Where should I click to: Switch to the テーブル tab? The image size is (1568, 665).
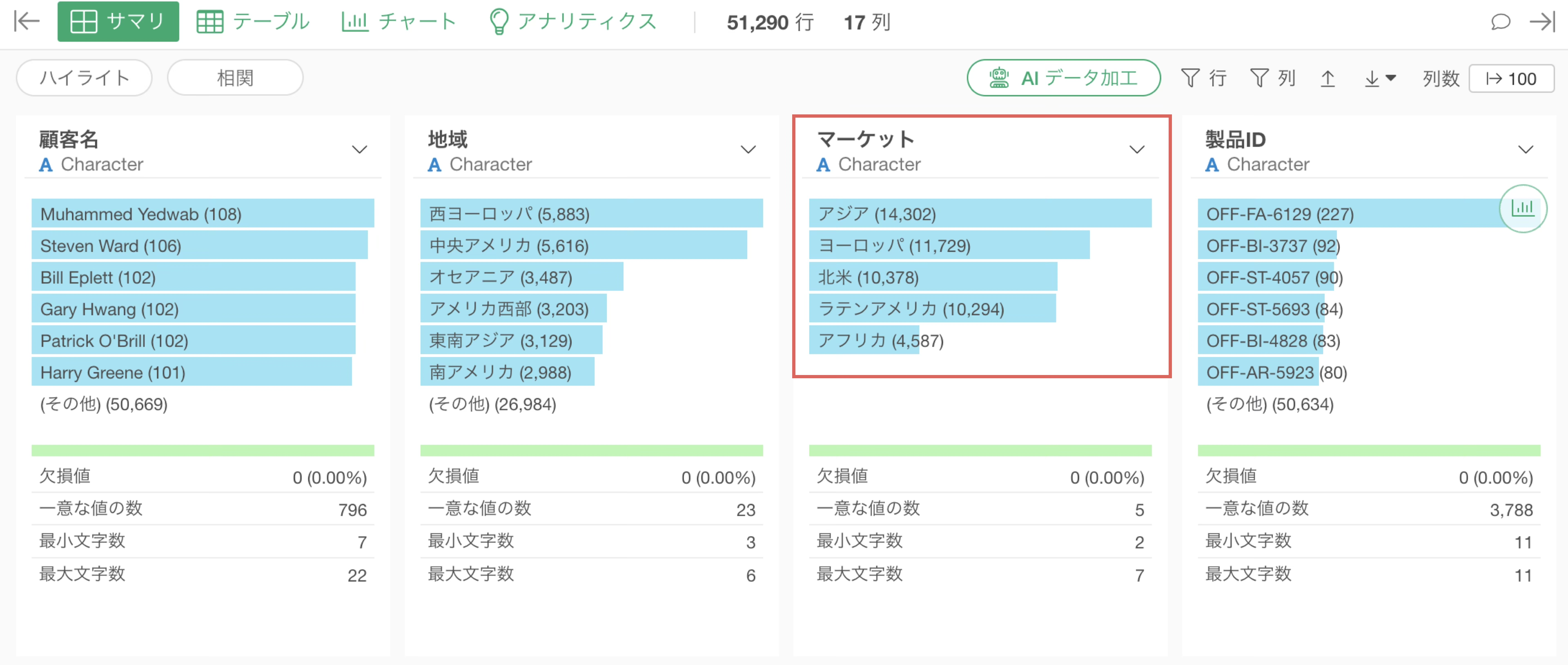[x=253, y=22]
